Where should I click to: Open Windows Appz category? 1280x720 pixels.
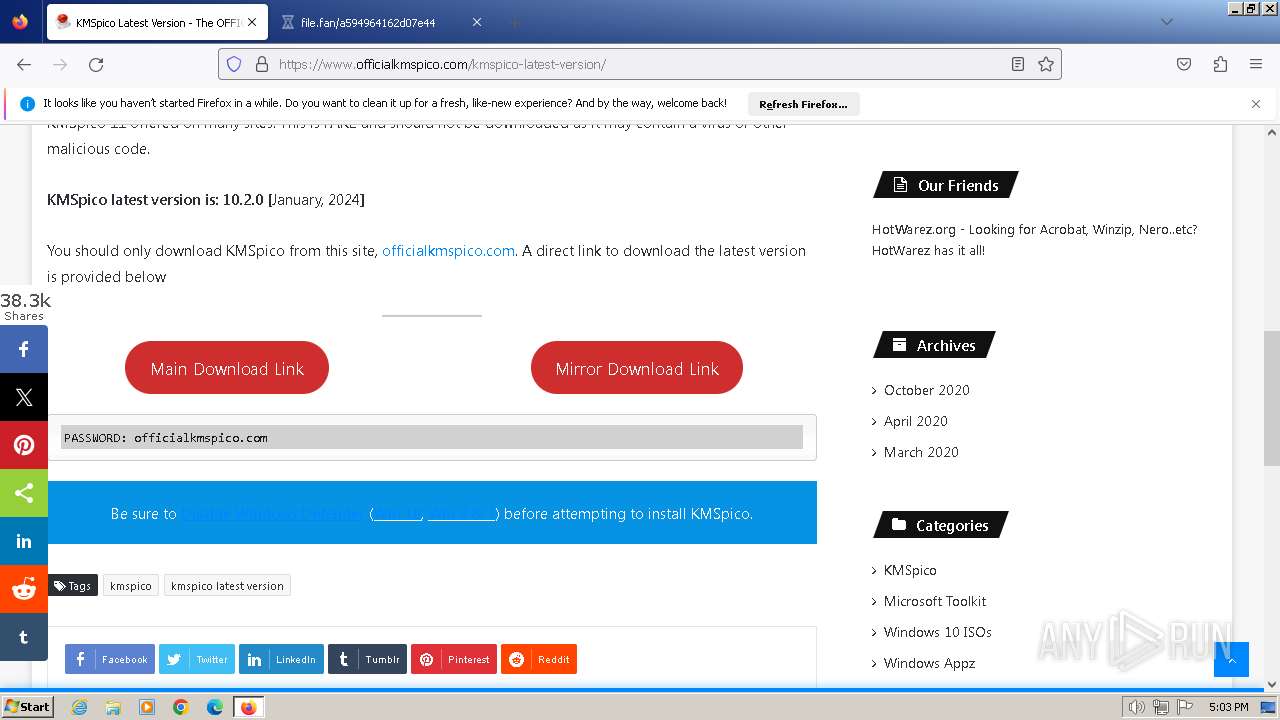pos(929,663)
